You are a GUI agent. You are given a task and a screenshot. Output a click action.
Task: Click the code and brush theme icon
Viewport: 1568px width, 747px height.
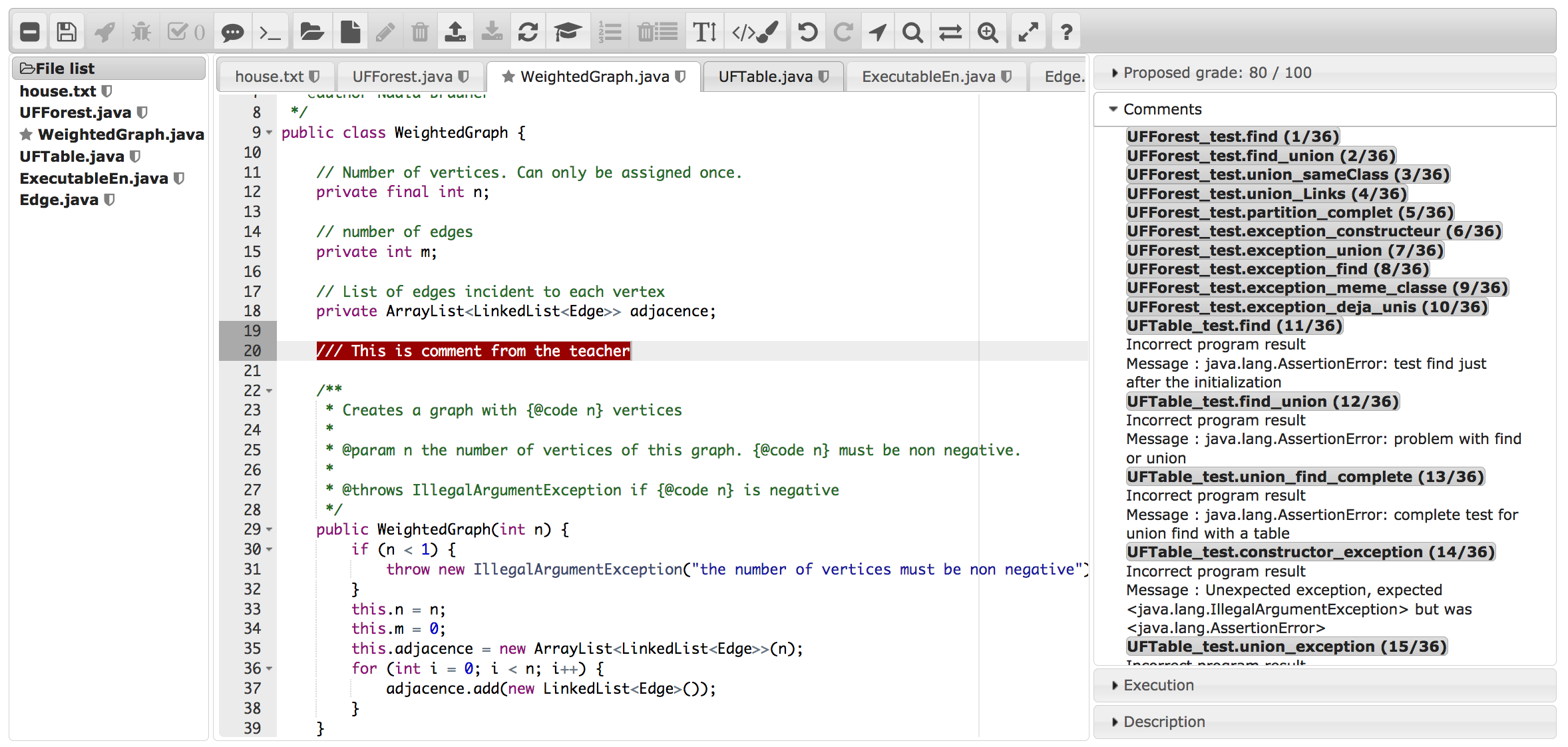(x=755, y=32)
